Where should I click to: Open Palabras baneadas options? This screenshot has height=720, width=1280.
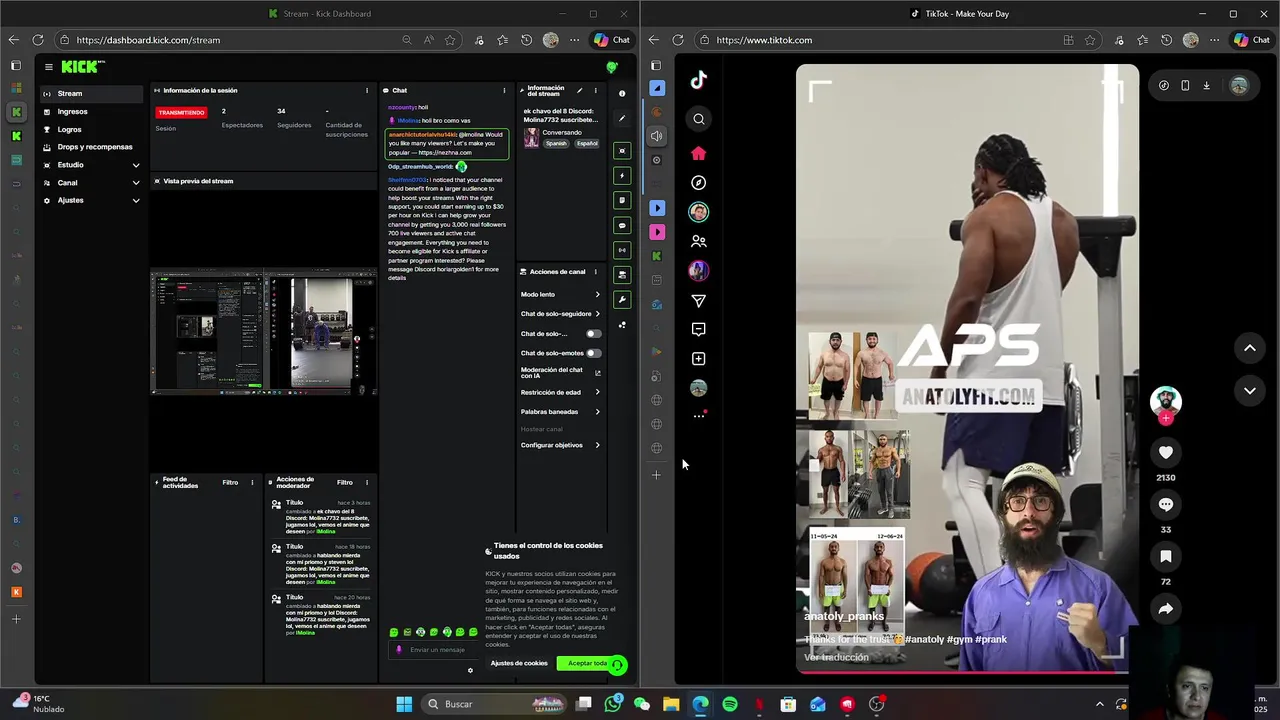pos(560,412)
